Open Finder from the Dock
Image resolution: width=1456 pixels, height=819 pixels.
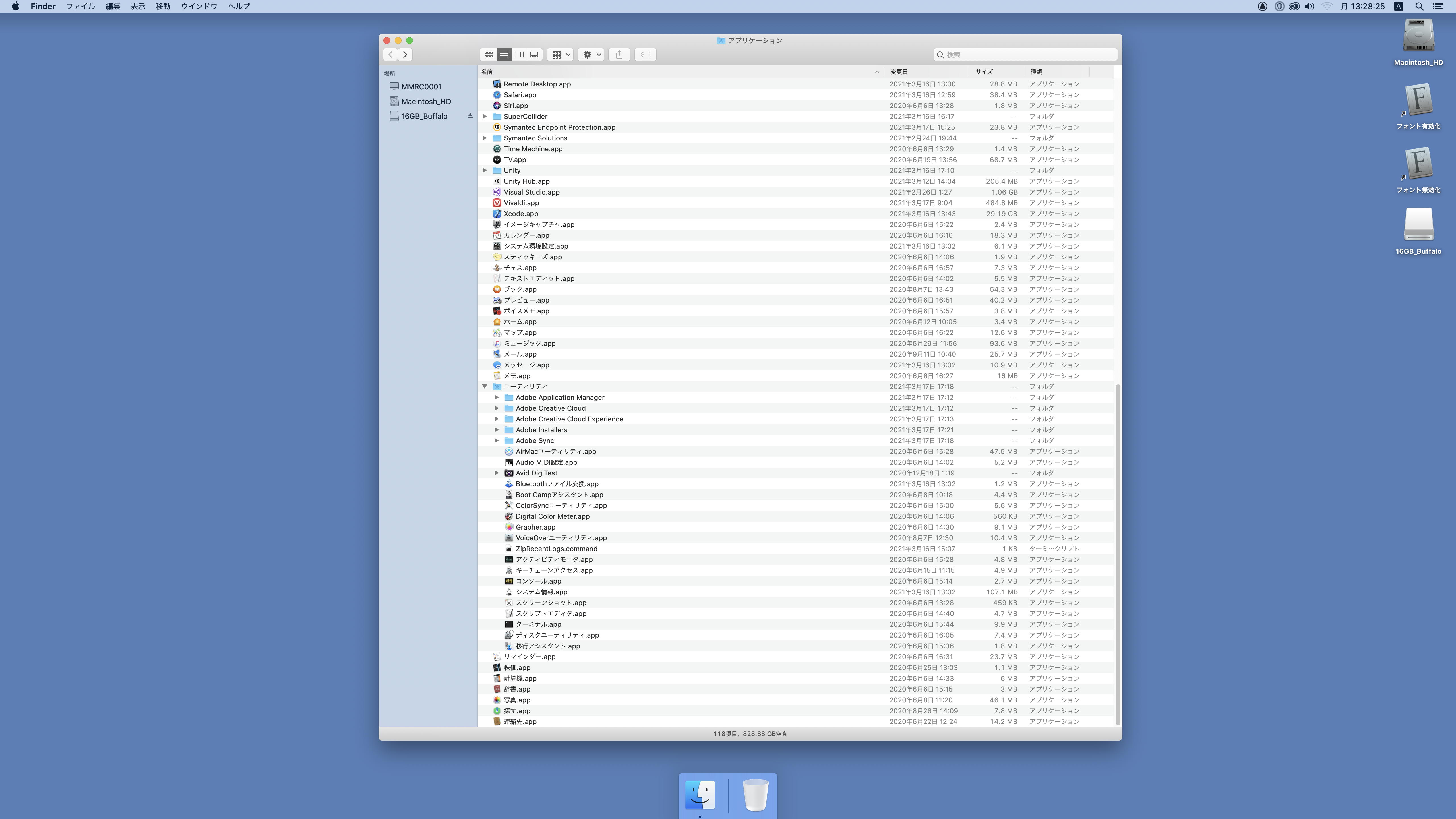click(700, 795)
